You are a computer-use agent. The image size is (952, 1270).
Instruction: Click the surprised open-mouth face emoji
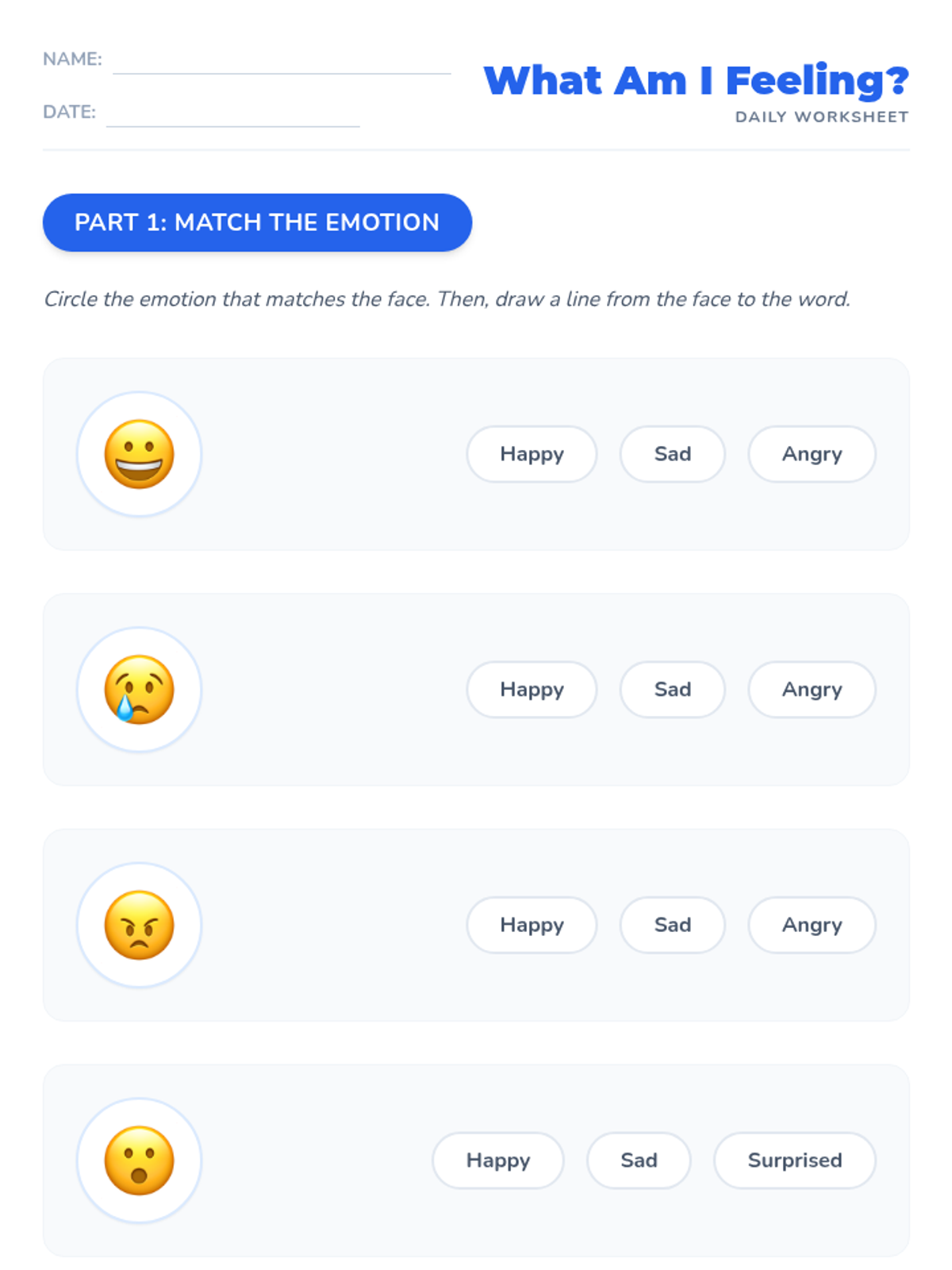click(x=140, y=1160)
